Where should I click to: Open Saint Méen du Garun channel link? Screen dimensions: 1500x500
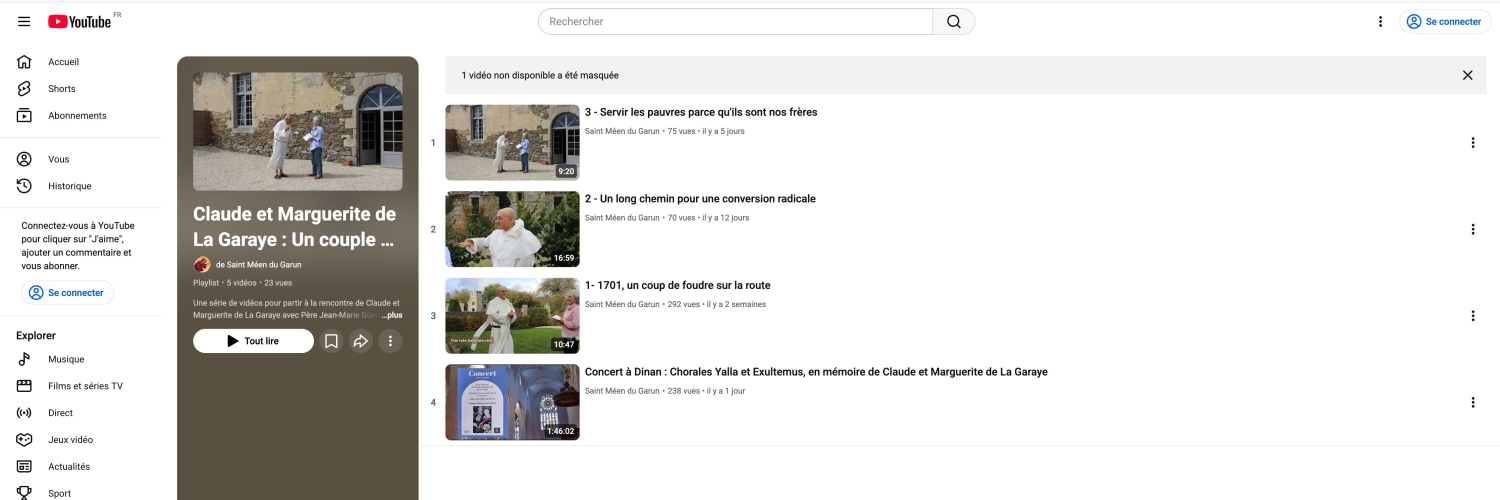(258, 265)
